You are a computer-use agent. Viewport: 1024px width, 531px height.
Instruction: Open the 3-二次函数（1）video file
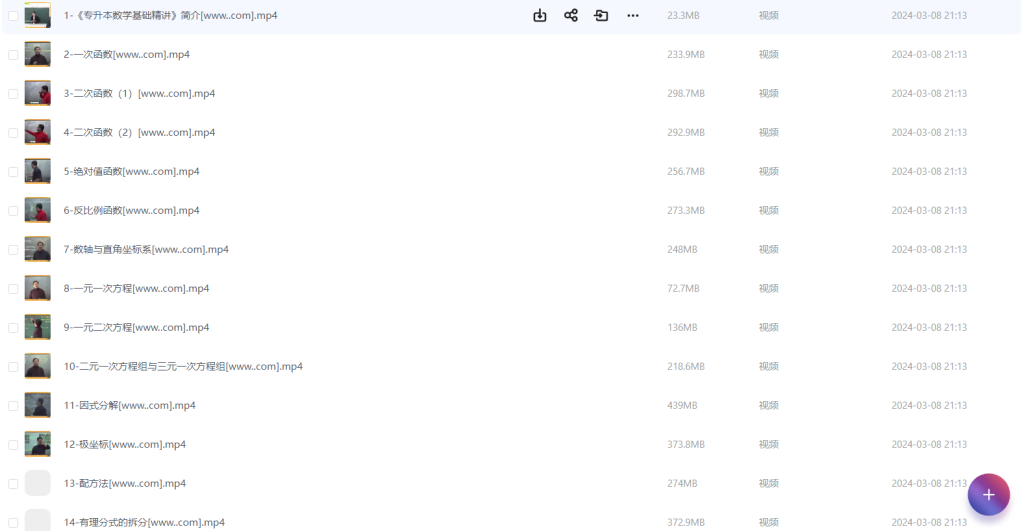(139, 94)
